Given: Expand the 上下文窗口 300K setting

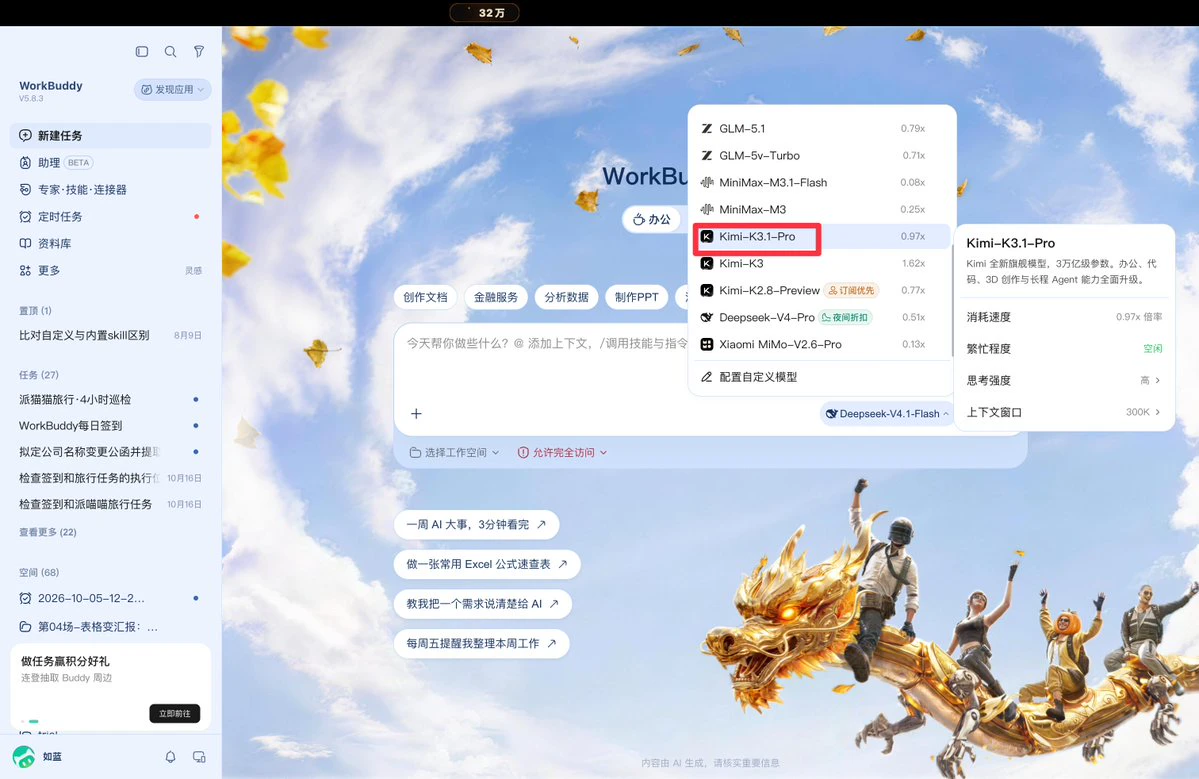Looking at the screenshot, I should (x=1063, y=412).
